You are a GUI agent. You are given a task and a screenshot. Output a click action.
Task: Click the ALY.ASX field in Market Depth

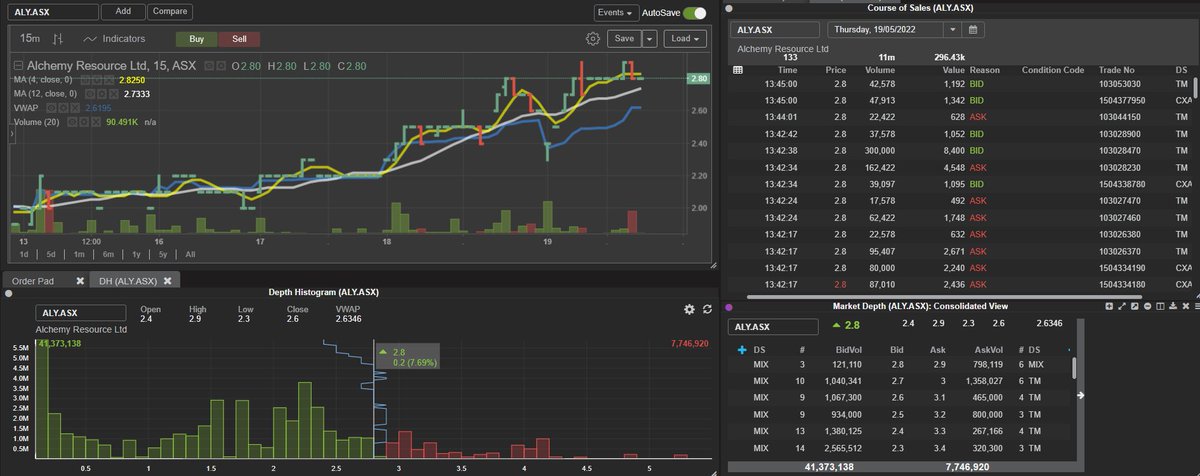tap(773, 326)
